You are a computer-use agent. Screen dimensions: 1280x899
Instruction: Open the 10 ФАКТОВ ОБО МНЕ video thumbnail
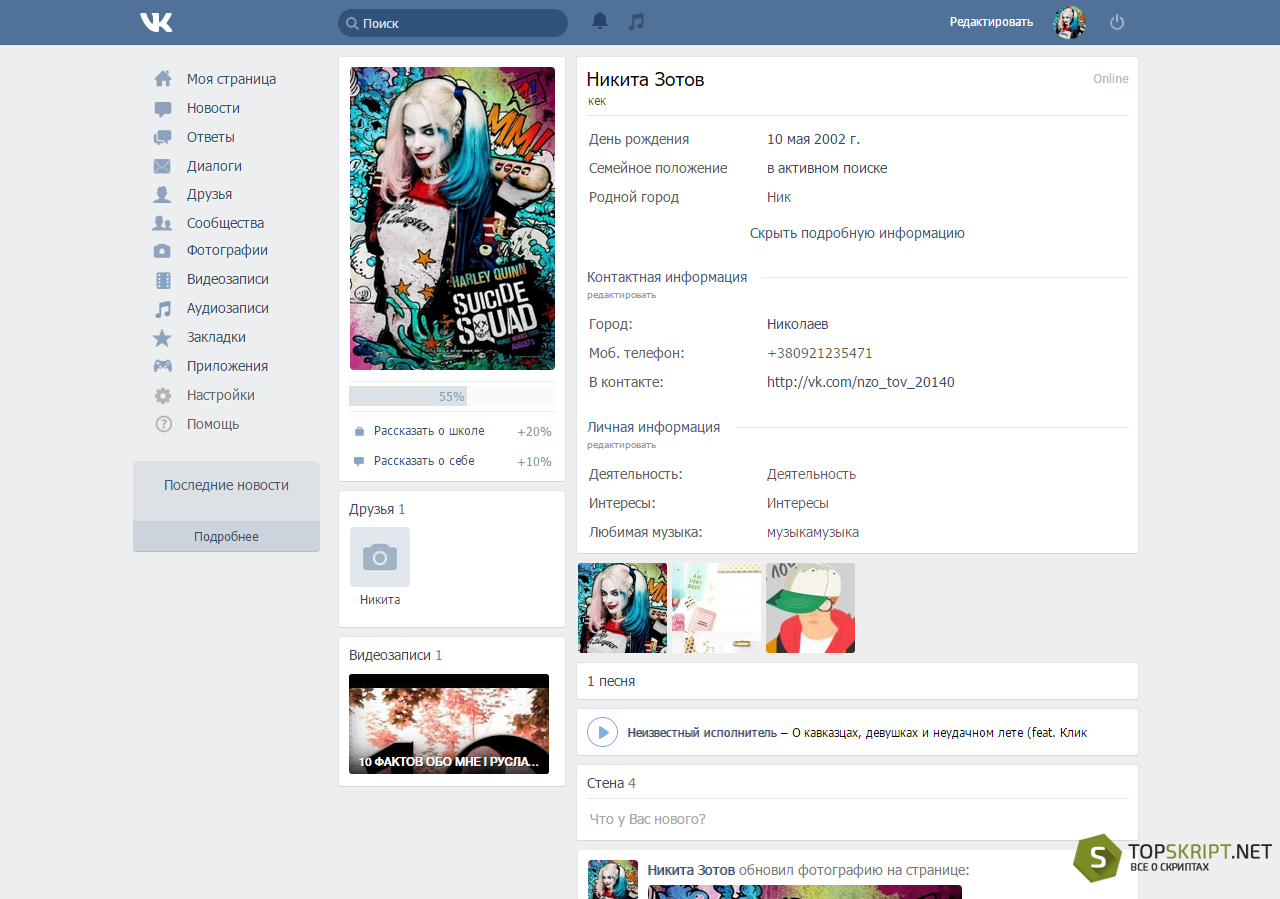pos(449,724)
